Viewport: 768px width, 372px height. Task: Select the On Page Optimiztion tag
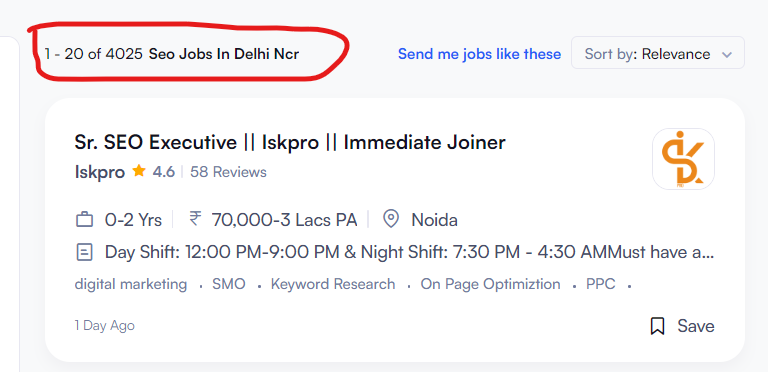[x=490, y=284]
